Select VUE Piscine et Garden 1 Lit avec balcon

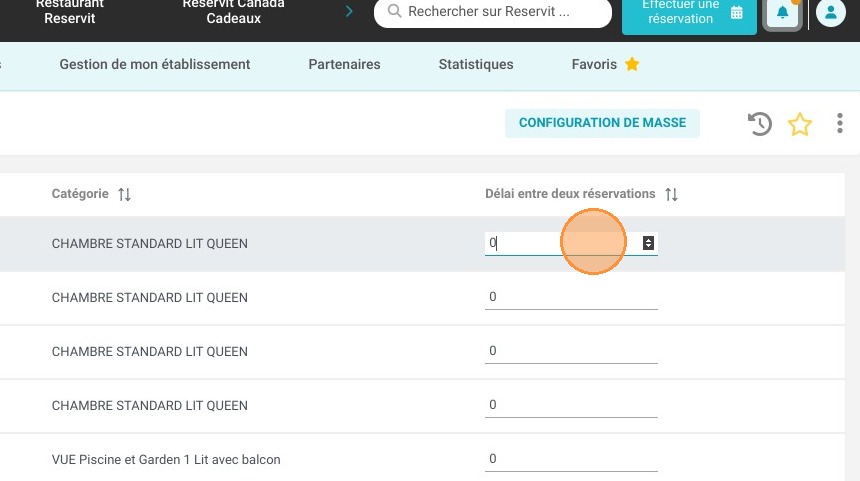tap(166, 460)
